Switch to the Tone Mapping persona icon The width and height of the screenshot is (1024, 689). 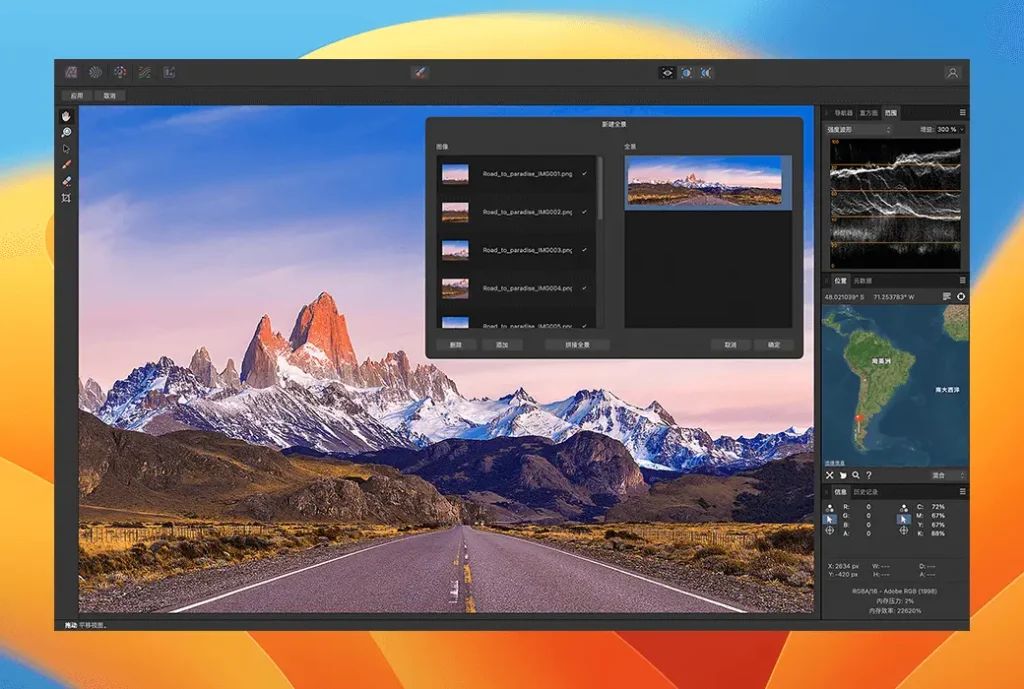[x=144, y=72]
